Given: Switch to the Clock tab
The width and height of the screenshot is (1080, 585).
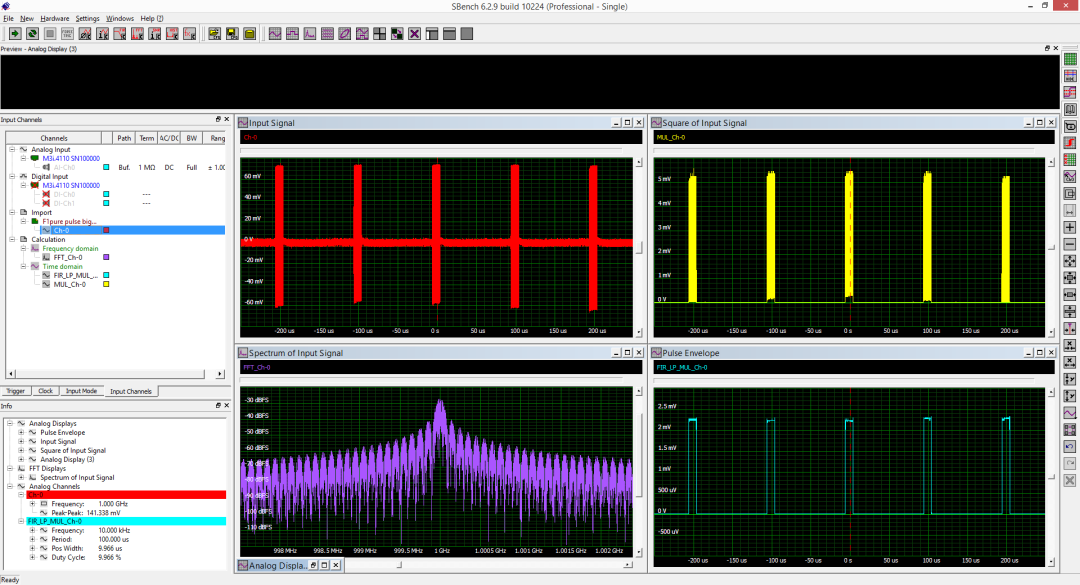Looking at the screenshot, I should 46,391.
